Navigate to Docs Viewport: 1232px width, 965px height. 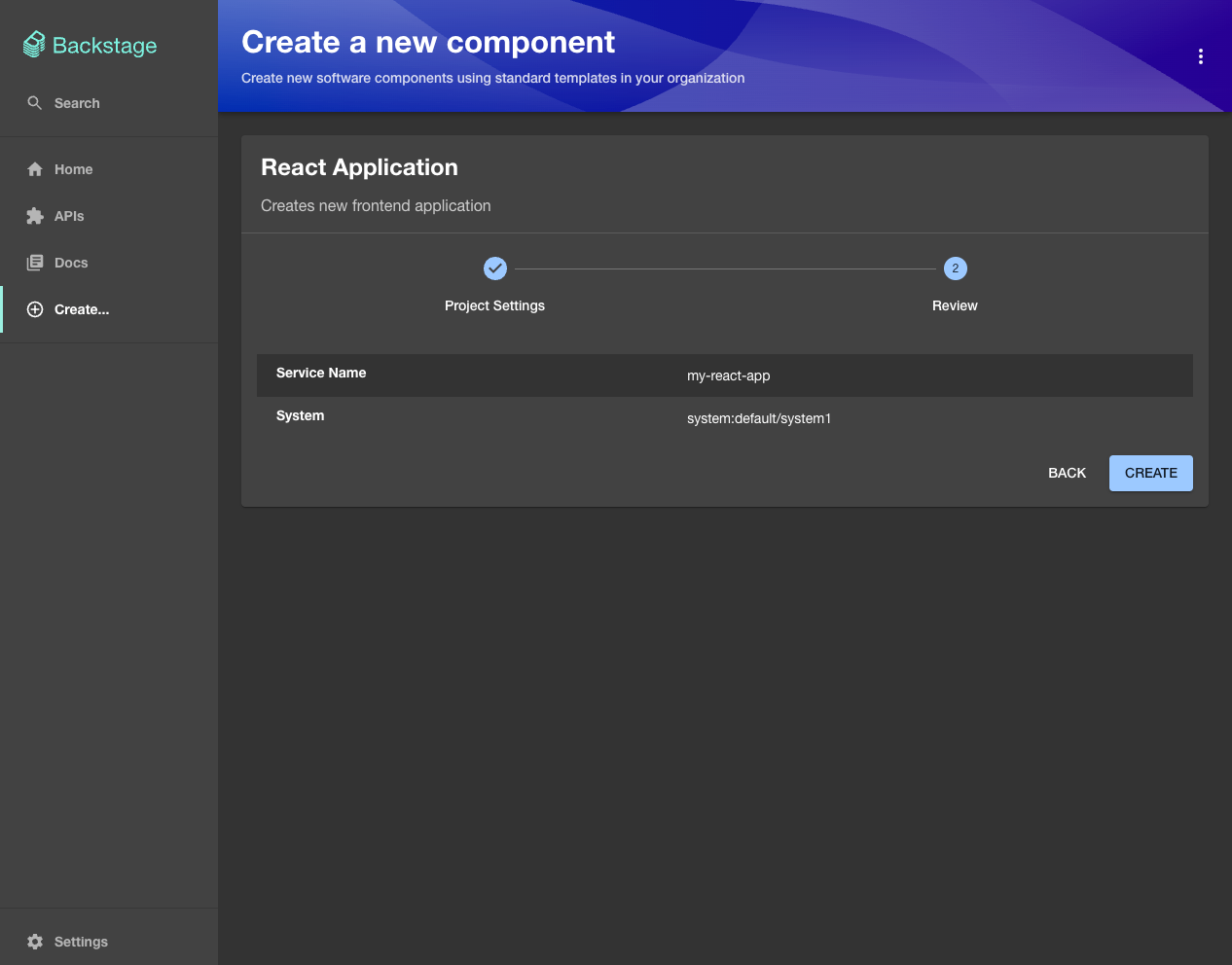coord(109,263)
